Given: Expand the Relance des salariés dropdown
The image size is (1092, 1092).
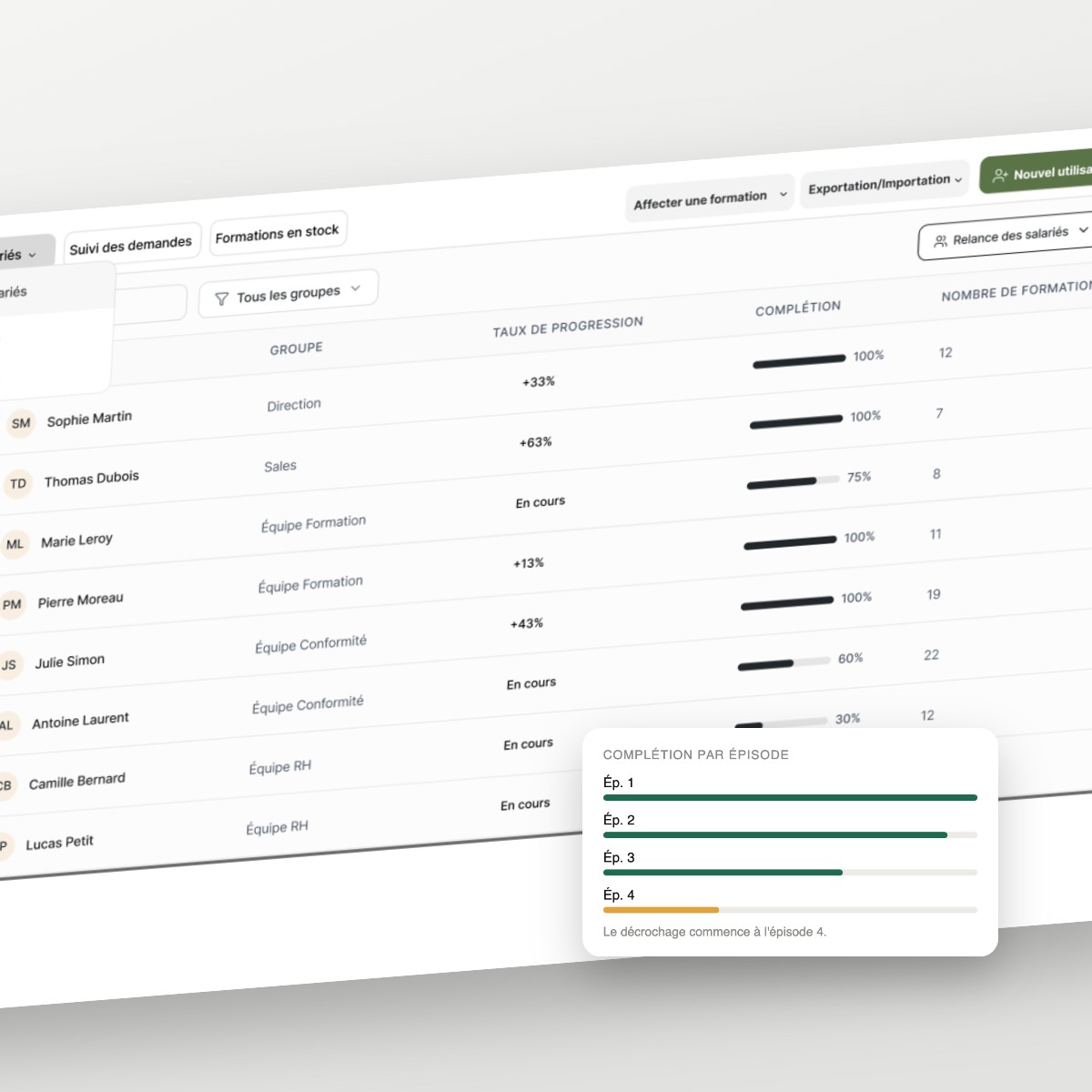Looking at the screenshot, I should pyautogui.click(x=1006, y=237).
